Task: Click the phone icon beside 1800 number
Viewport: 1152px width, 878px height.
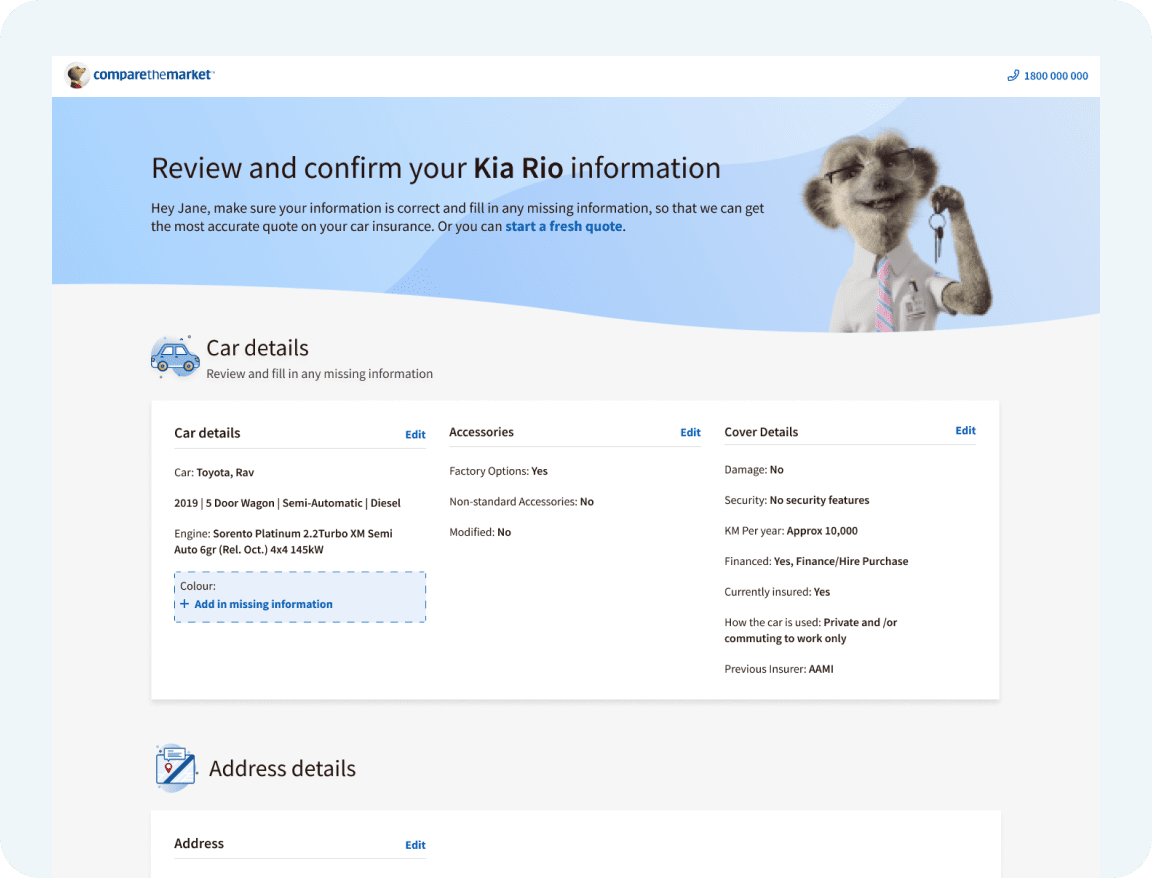Action: coord(1012,76)
